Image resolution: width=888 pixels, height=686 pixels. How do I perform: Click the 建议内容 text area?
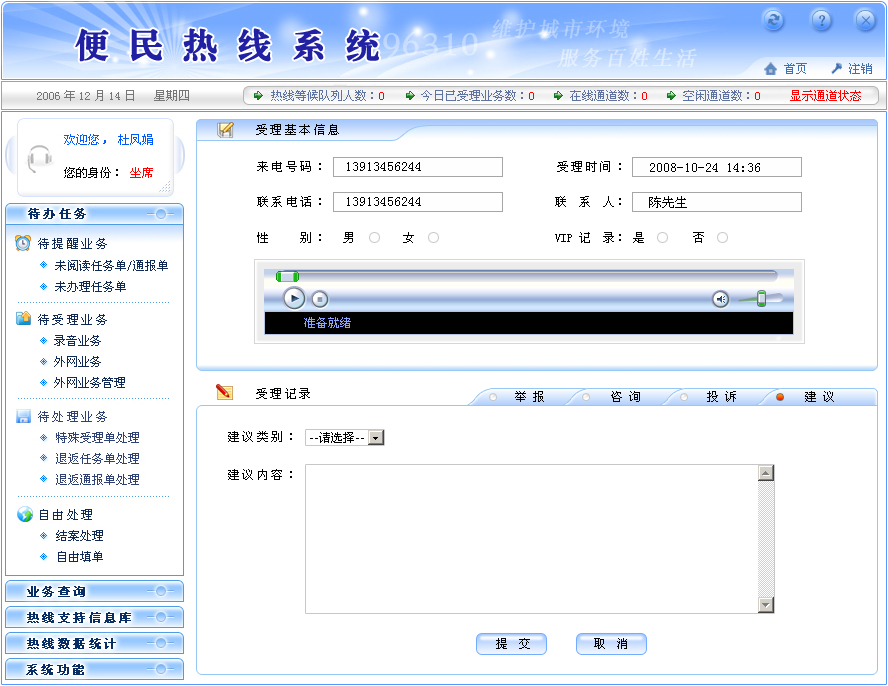[x=531, y=538]
